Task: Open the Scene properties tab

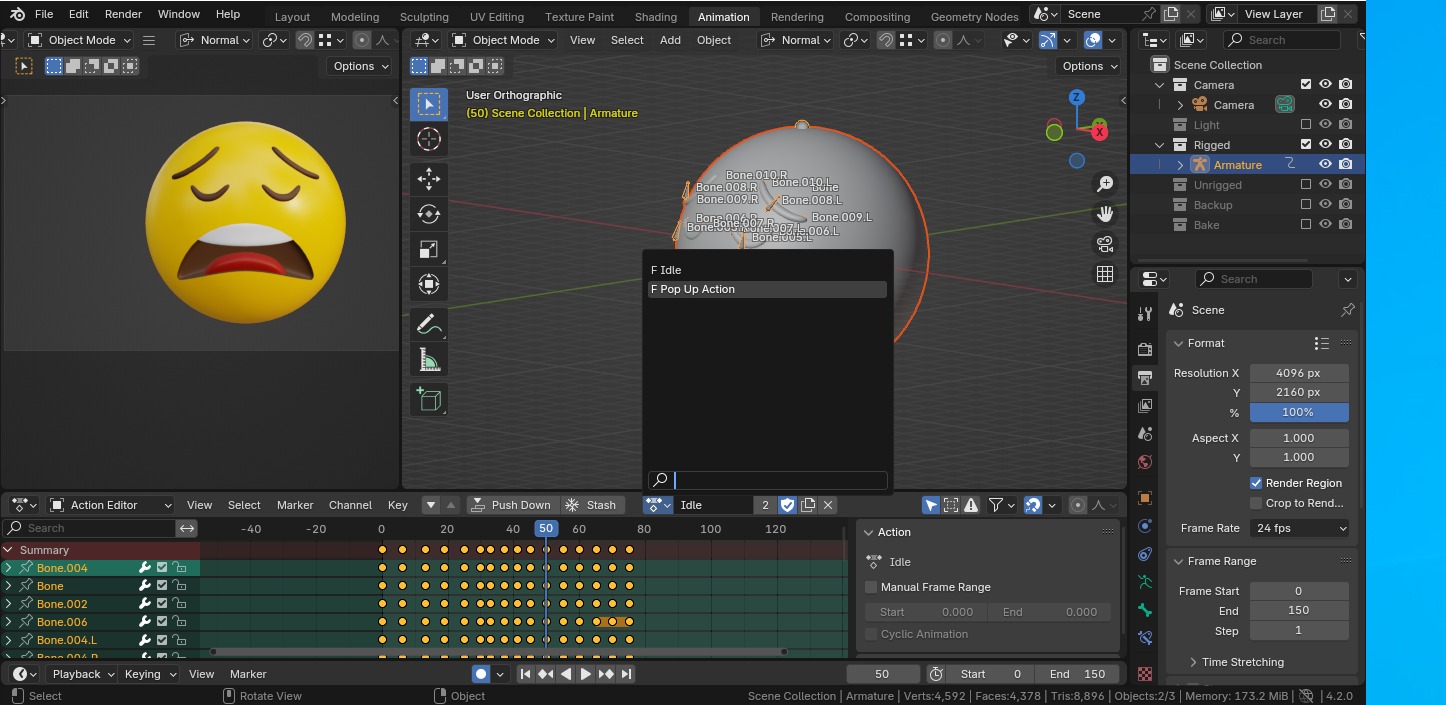Action: [1145, 434]
